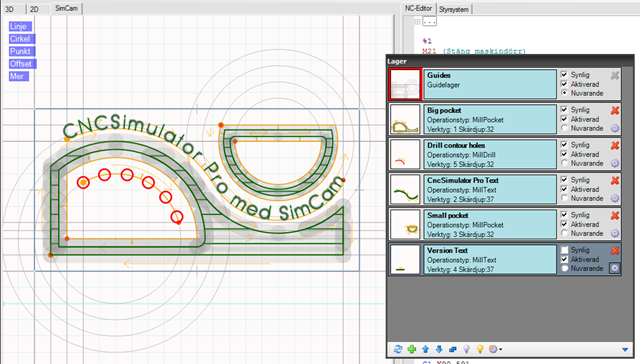Screen dimensions: 640x364
Task: Expand the toolbar overflow blue triangle
Action: coord(625,350)
